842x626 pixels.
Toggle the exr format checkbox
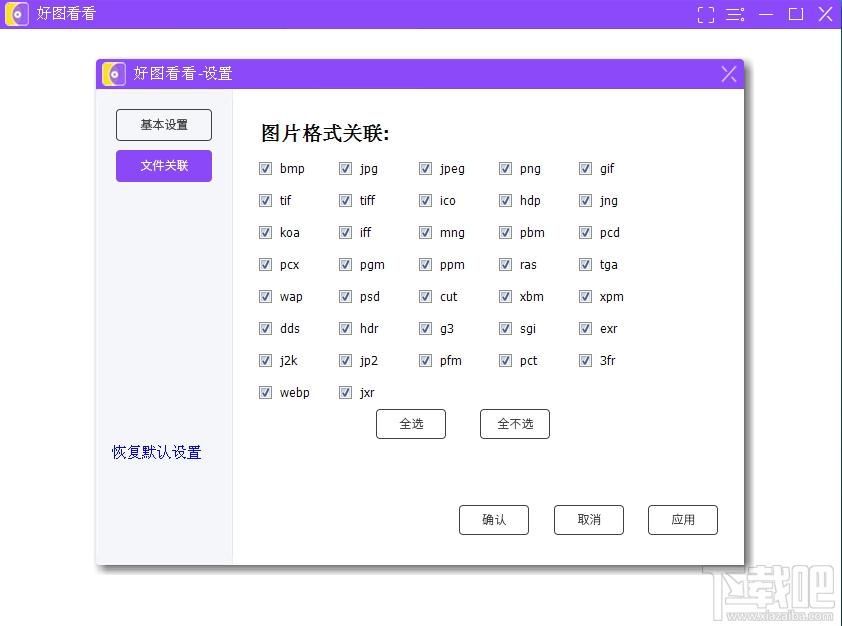(585, 329)
